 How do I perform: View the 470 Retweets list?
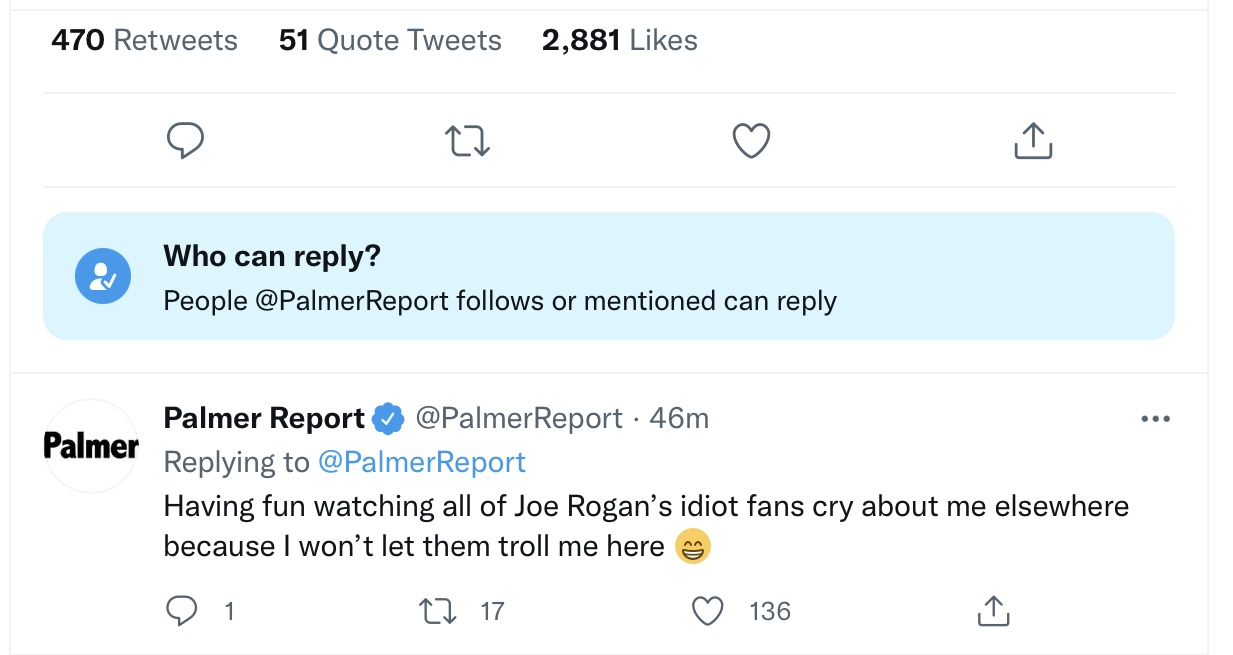point(144,40)
